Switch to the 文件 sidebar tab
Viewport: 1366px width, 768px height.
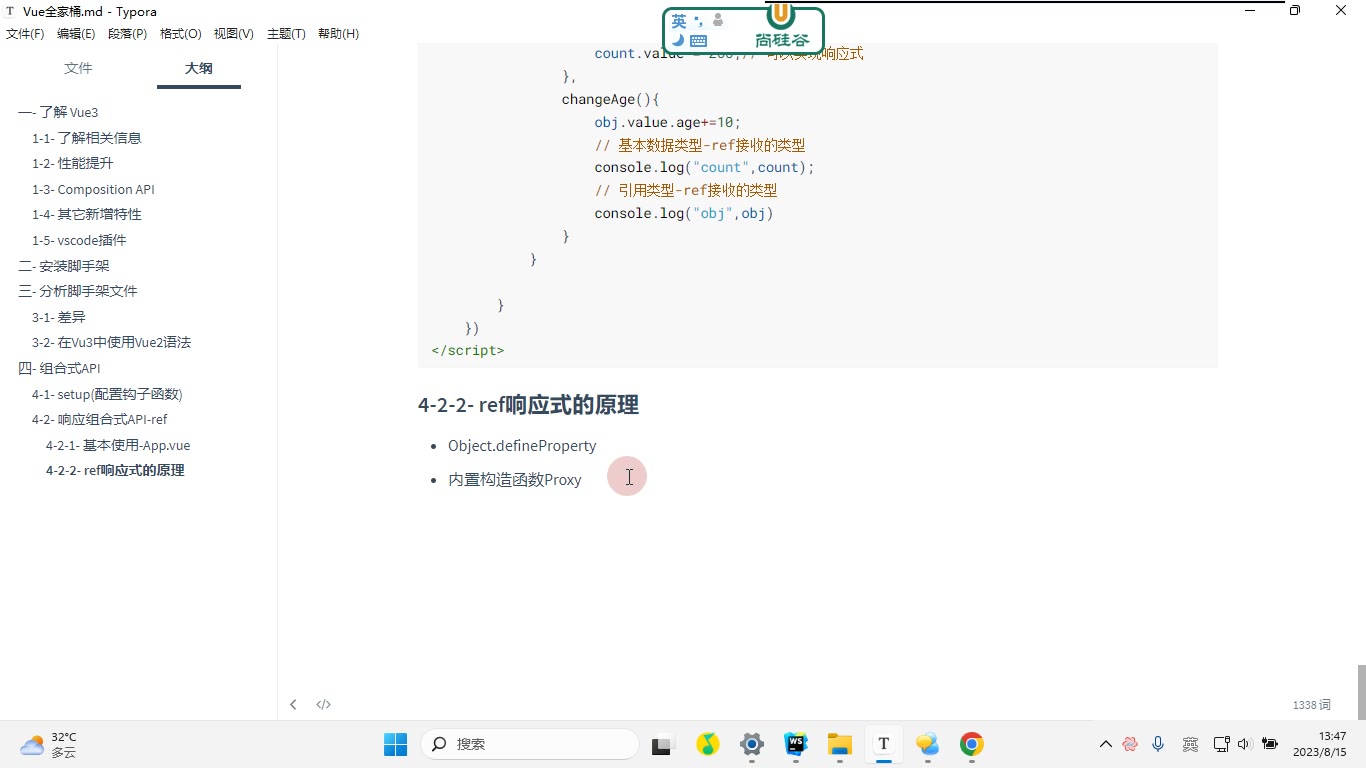pyautogui.click(x=78, y=68)
